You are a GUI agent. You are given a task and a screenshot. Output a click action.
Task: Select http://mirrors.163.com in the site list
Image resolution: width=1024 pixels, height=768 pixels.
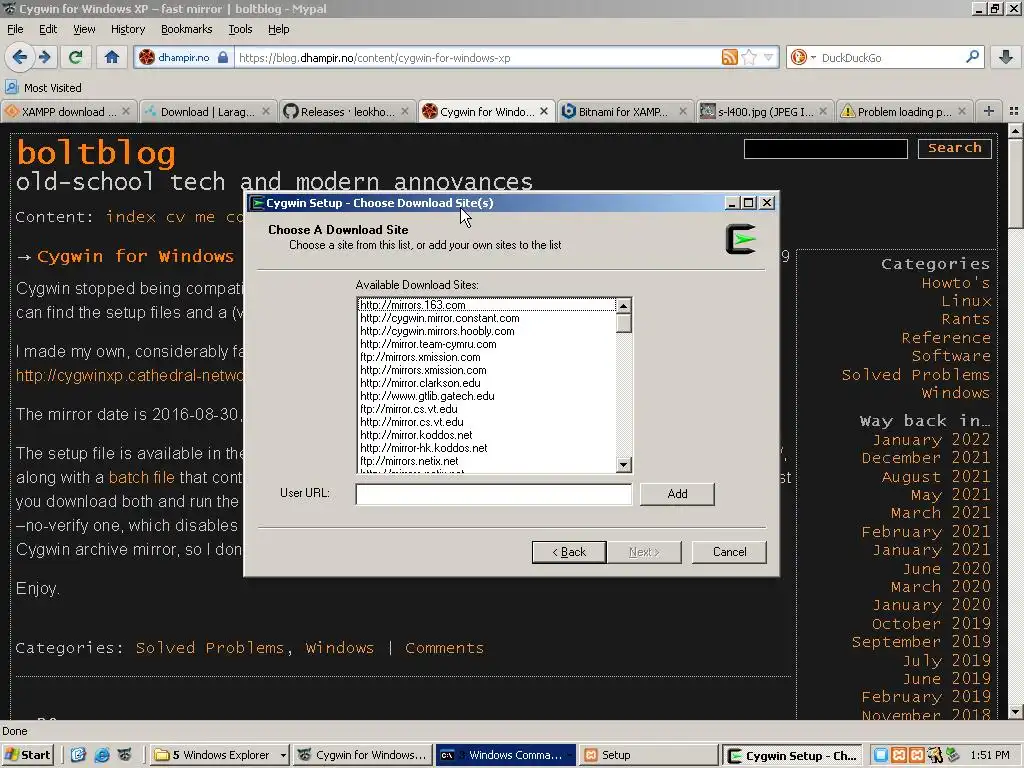pyautogui.click(x=487, y=305)
